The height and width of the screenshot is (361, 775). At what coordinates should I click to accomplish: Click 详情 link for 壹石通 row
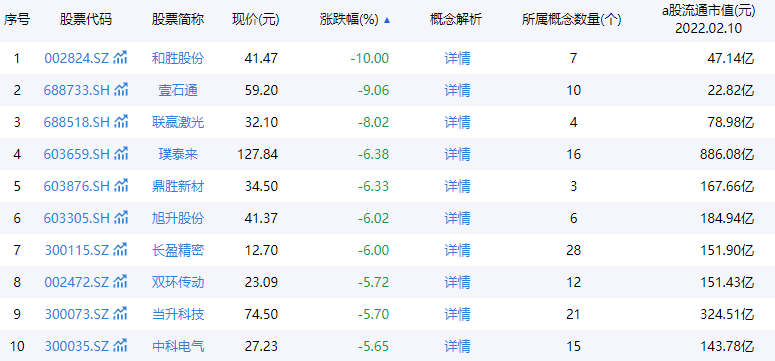pos(457,90)
